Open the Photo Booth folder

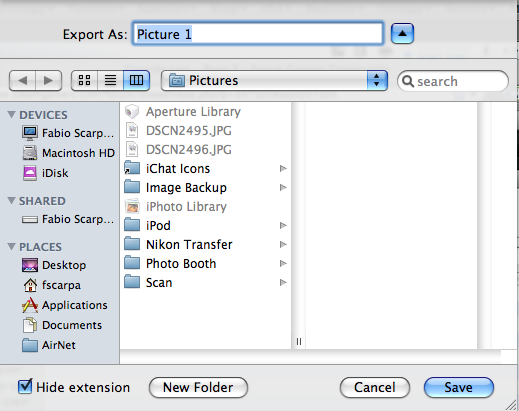click(x=205, y=264)
